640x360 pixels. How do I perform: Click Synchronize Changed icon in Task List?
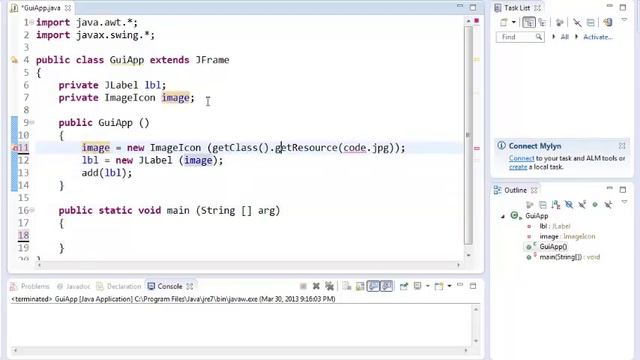[x=608, y=22]
